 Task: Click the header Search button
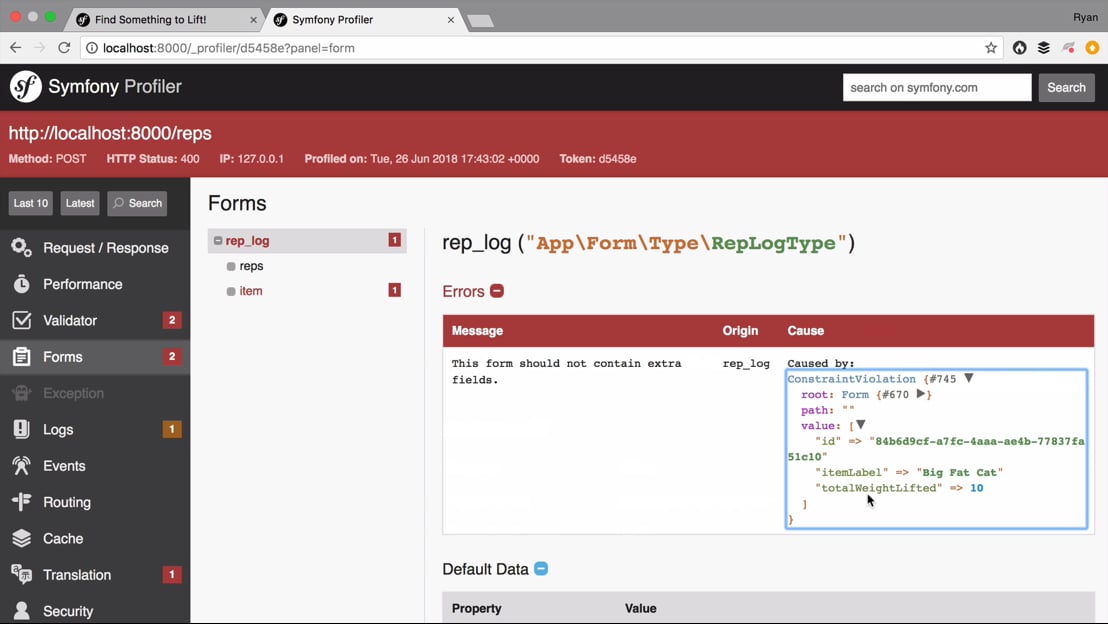pyautogui.click(x=1066, y=88)
